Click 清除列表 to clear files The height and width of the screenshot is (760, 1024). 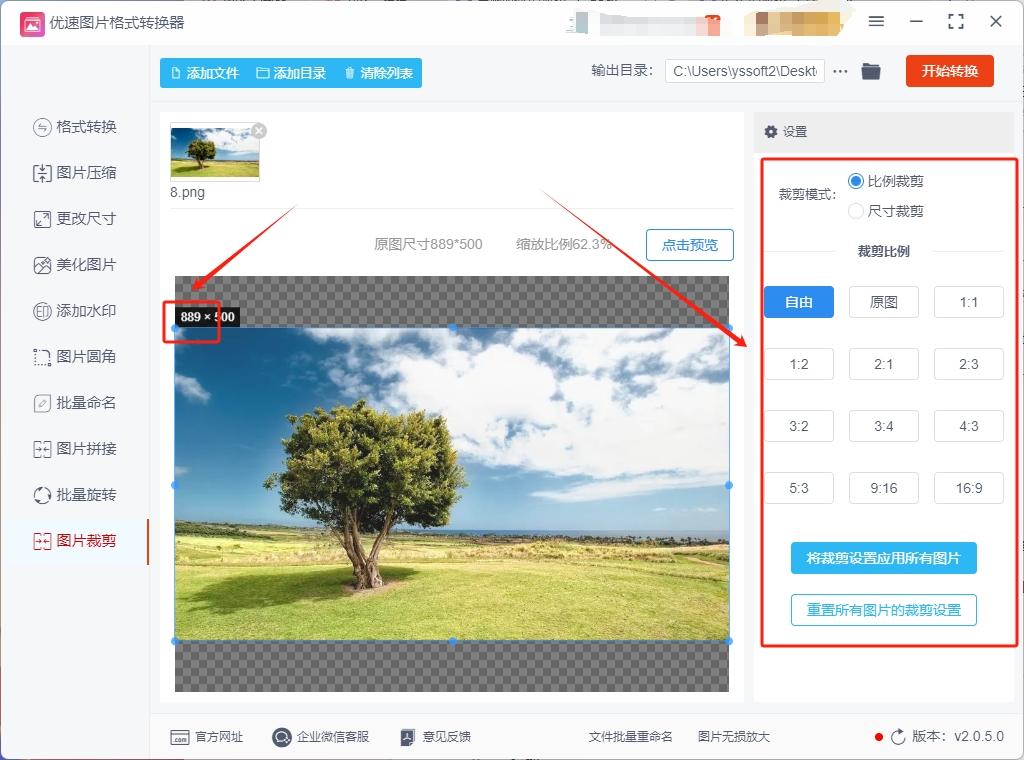pos(379,73)
